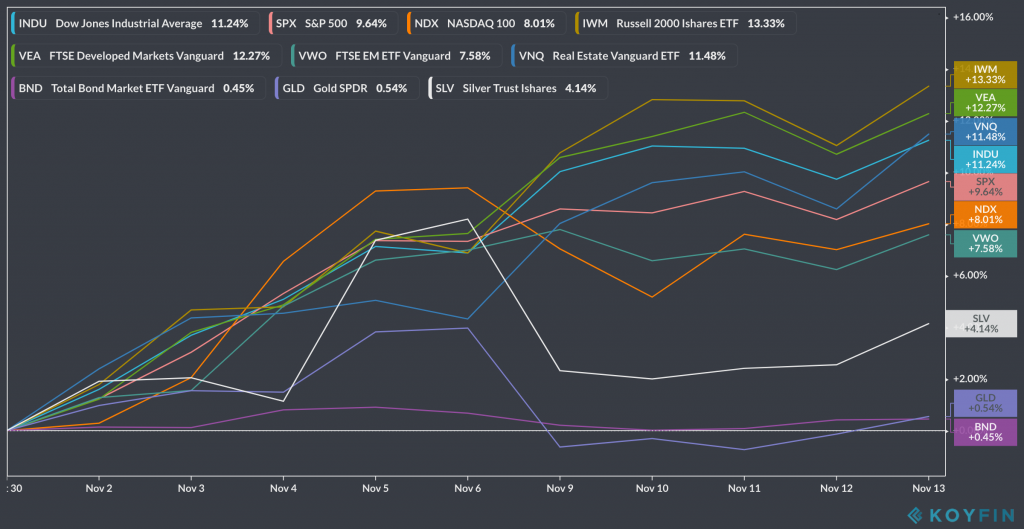The width and height of the screenshot is (1024, 529).
Task: Pick the VNQ Real Estate legend chip
Action: pyautogui.click(x=623, y=56)
